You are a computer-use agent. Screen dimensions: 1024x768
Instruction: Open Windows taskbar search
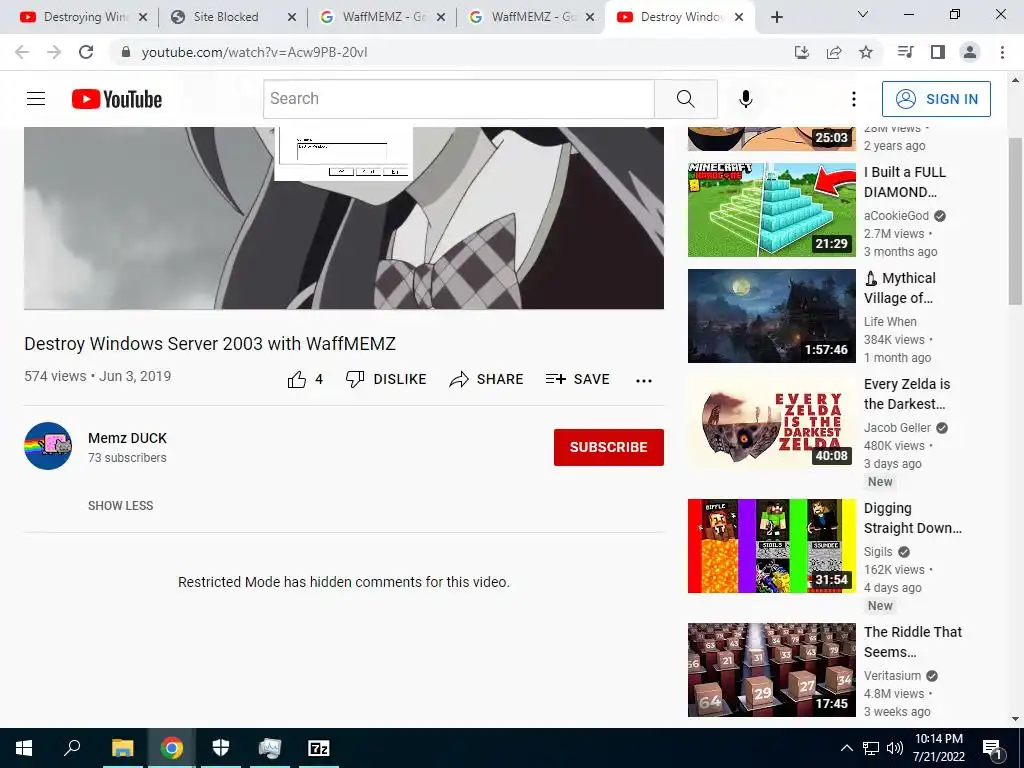click(72, 748)
